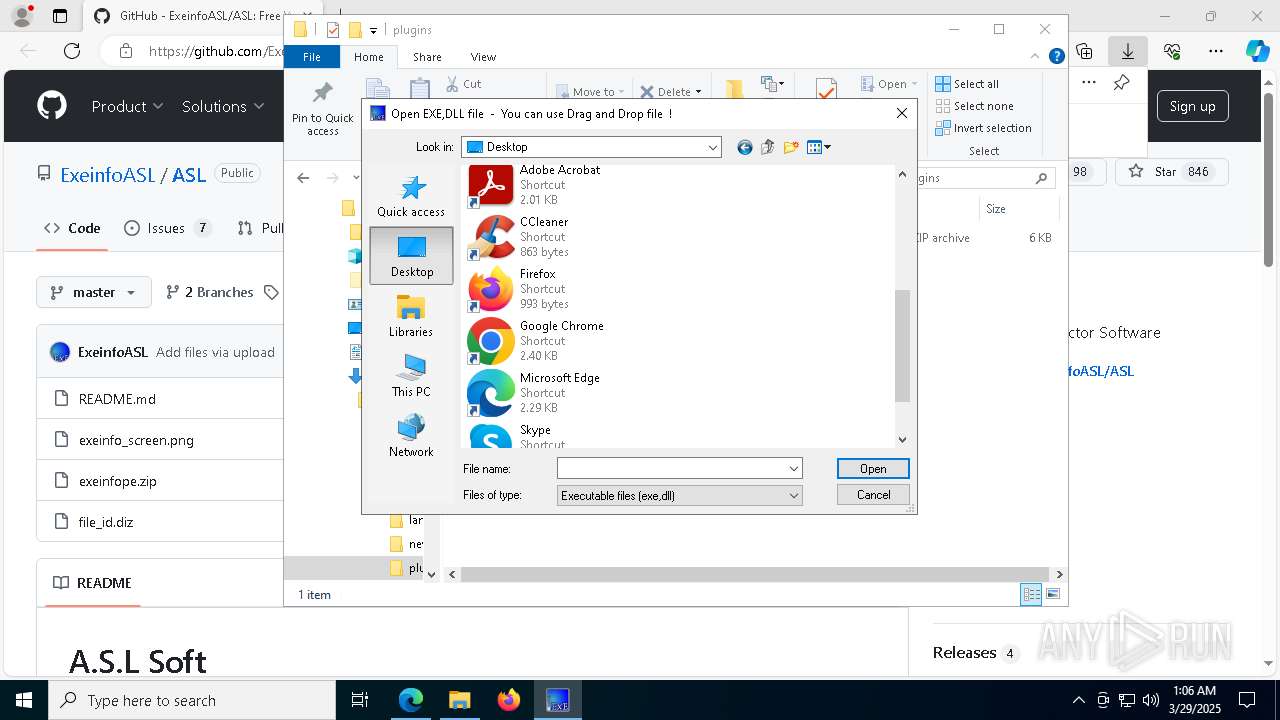
Task: Refresh the Edge browser page
Action: coord(72,51)
